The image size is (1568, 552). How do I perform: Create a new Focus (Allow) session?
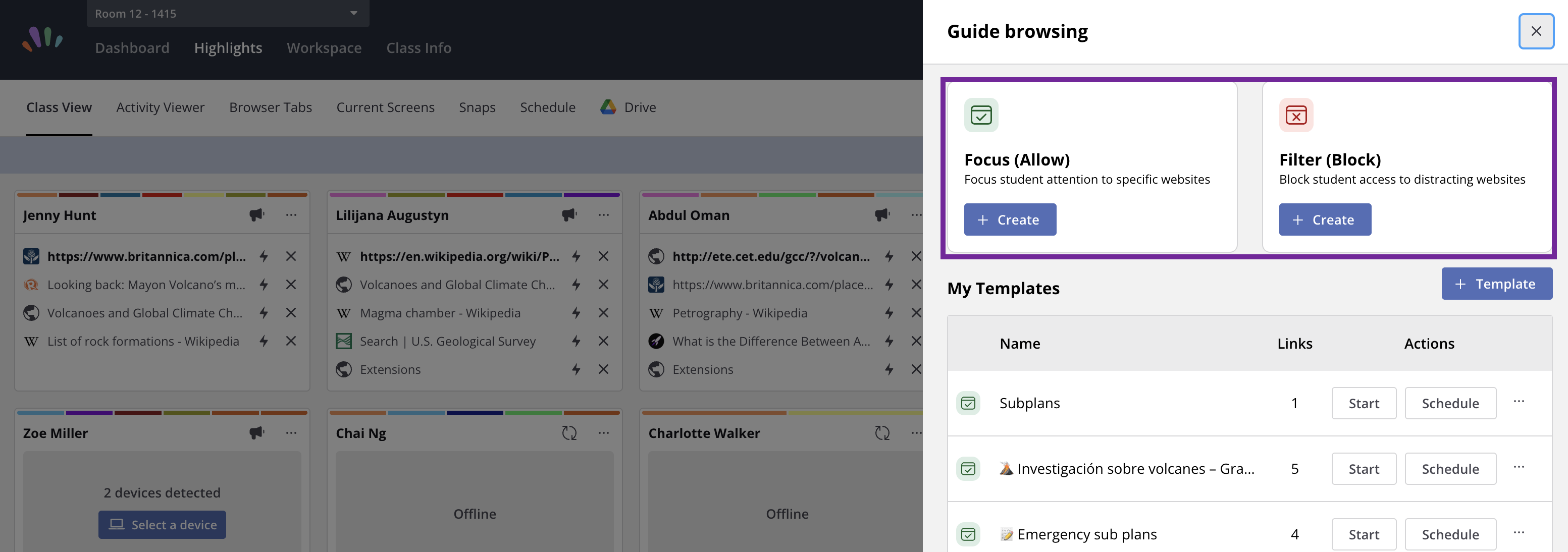tap(1010, 219)
